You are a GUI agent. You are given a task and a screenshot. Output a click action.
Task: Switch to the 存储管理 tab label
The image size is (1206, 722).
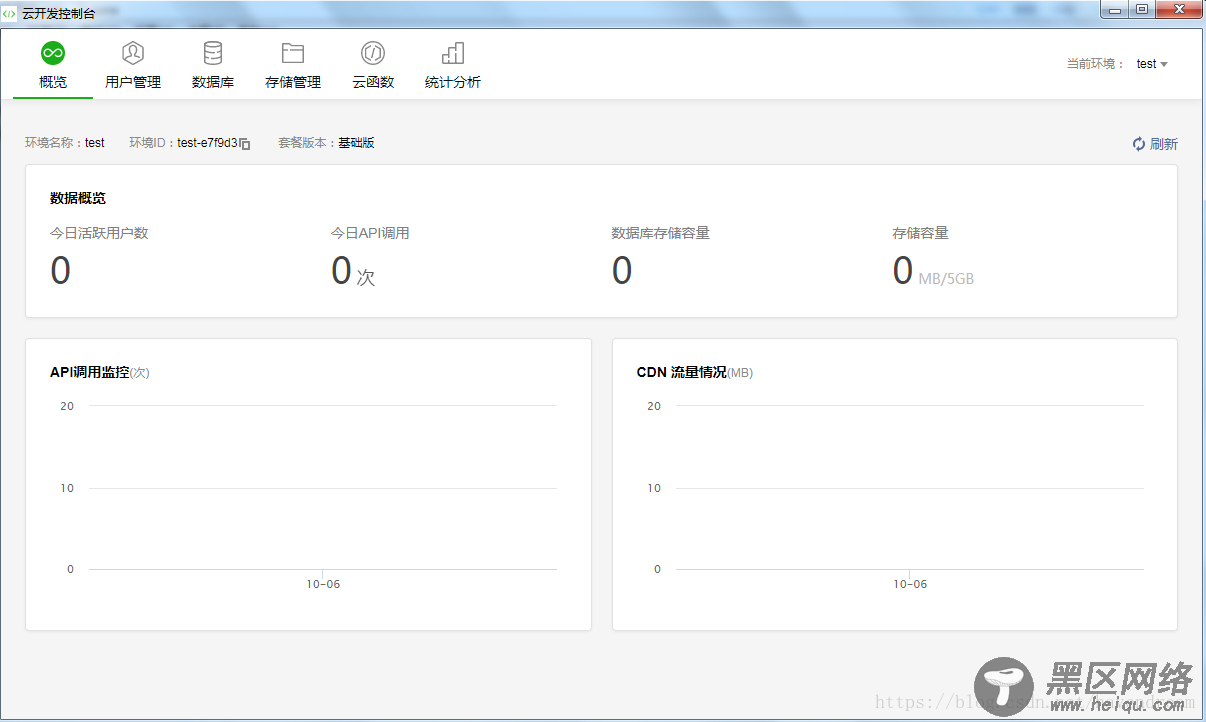click(x=293, y=82)
